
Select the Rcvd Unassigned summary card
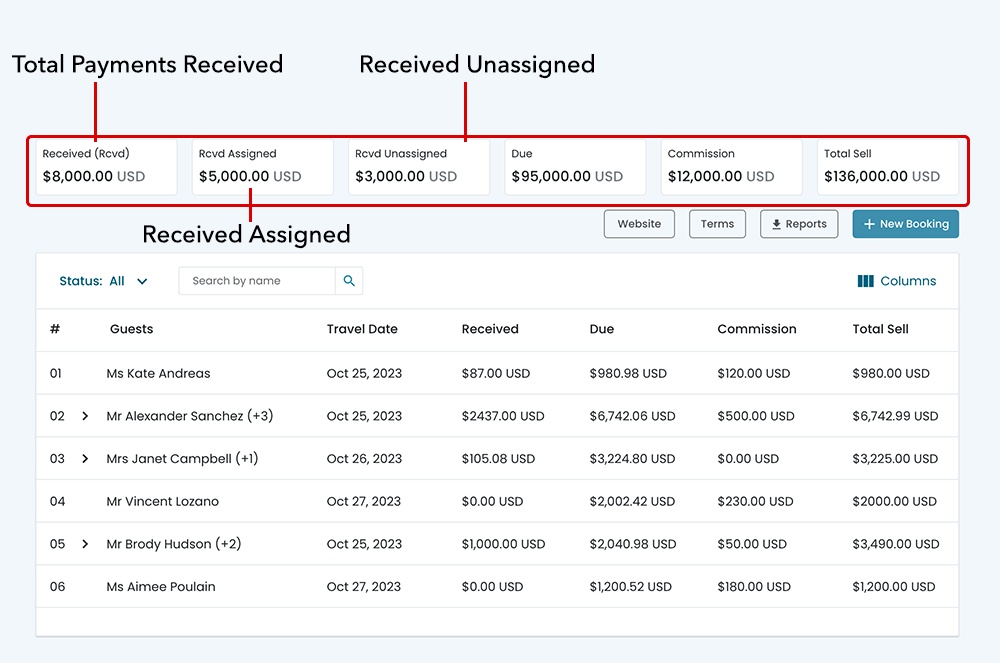click(418, 166)
